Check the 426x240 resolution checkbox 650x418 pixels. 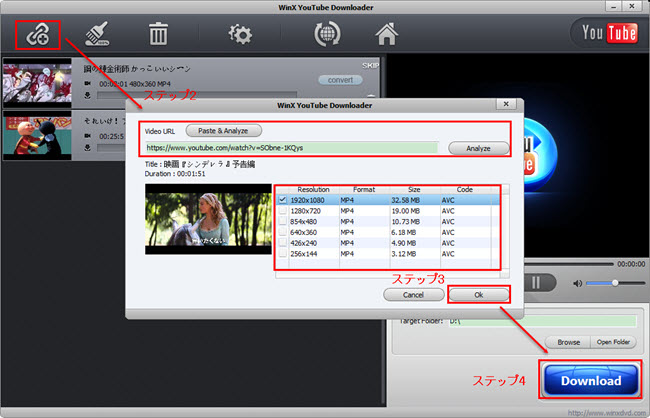point(283,243)
